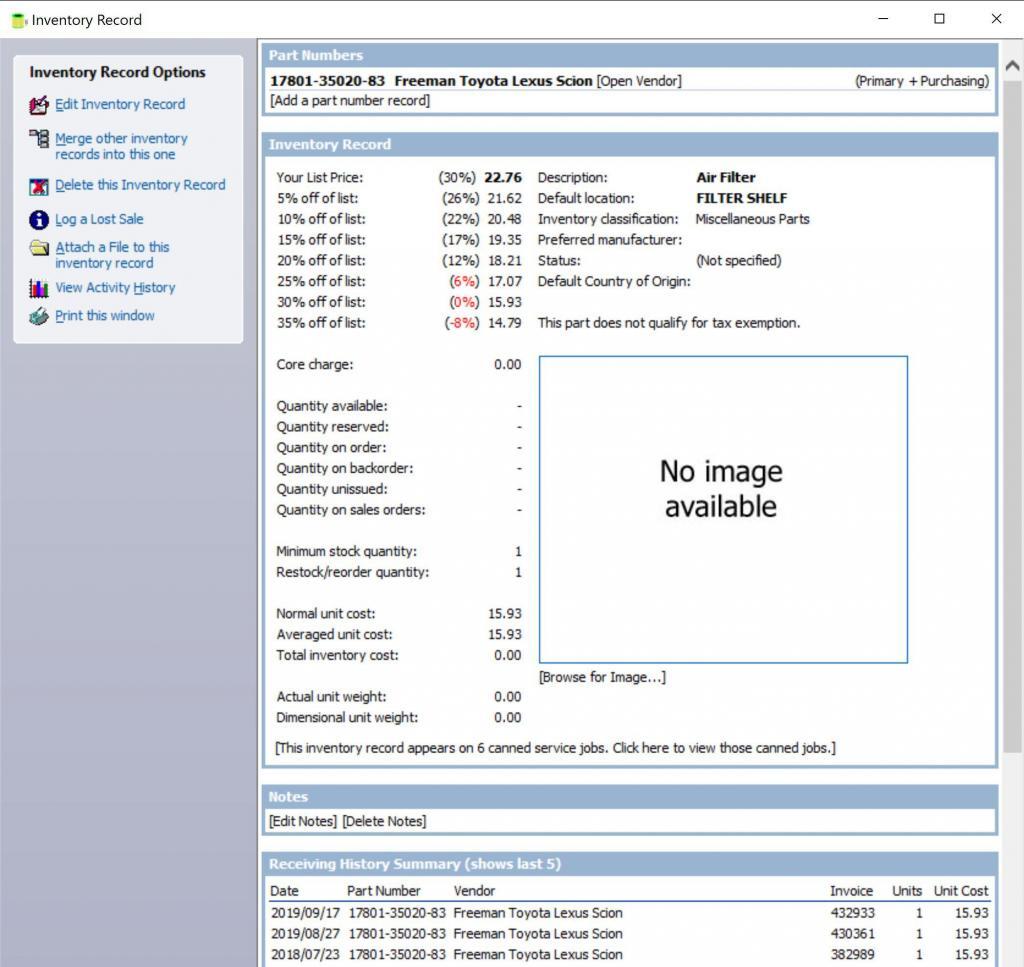This screenshot has height=967, width=1024.
Task: Click the Units column header
Action: point(907,891)
